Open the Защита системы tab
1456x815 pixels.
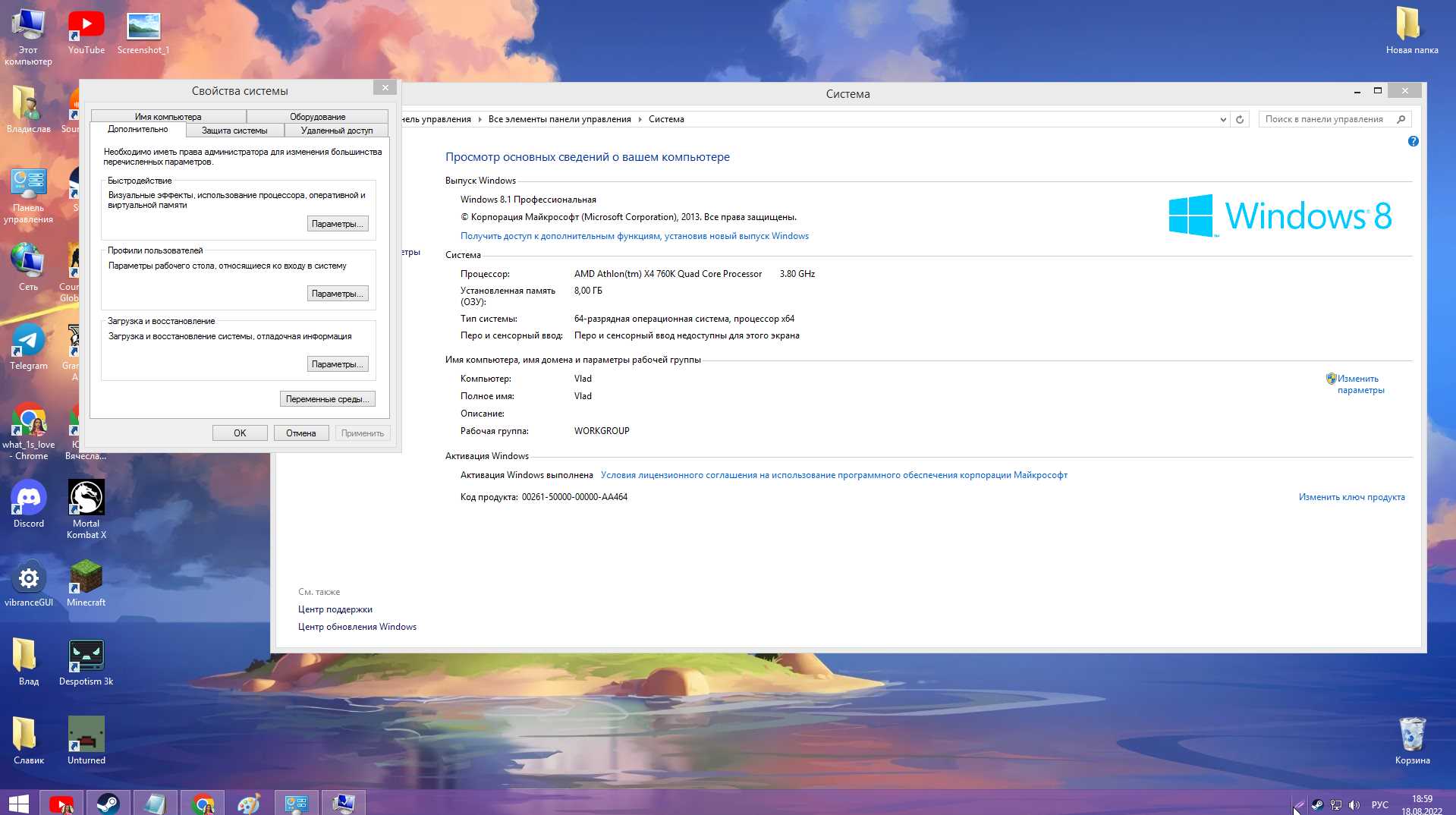tap(234, 131)
